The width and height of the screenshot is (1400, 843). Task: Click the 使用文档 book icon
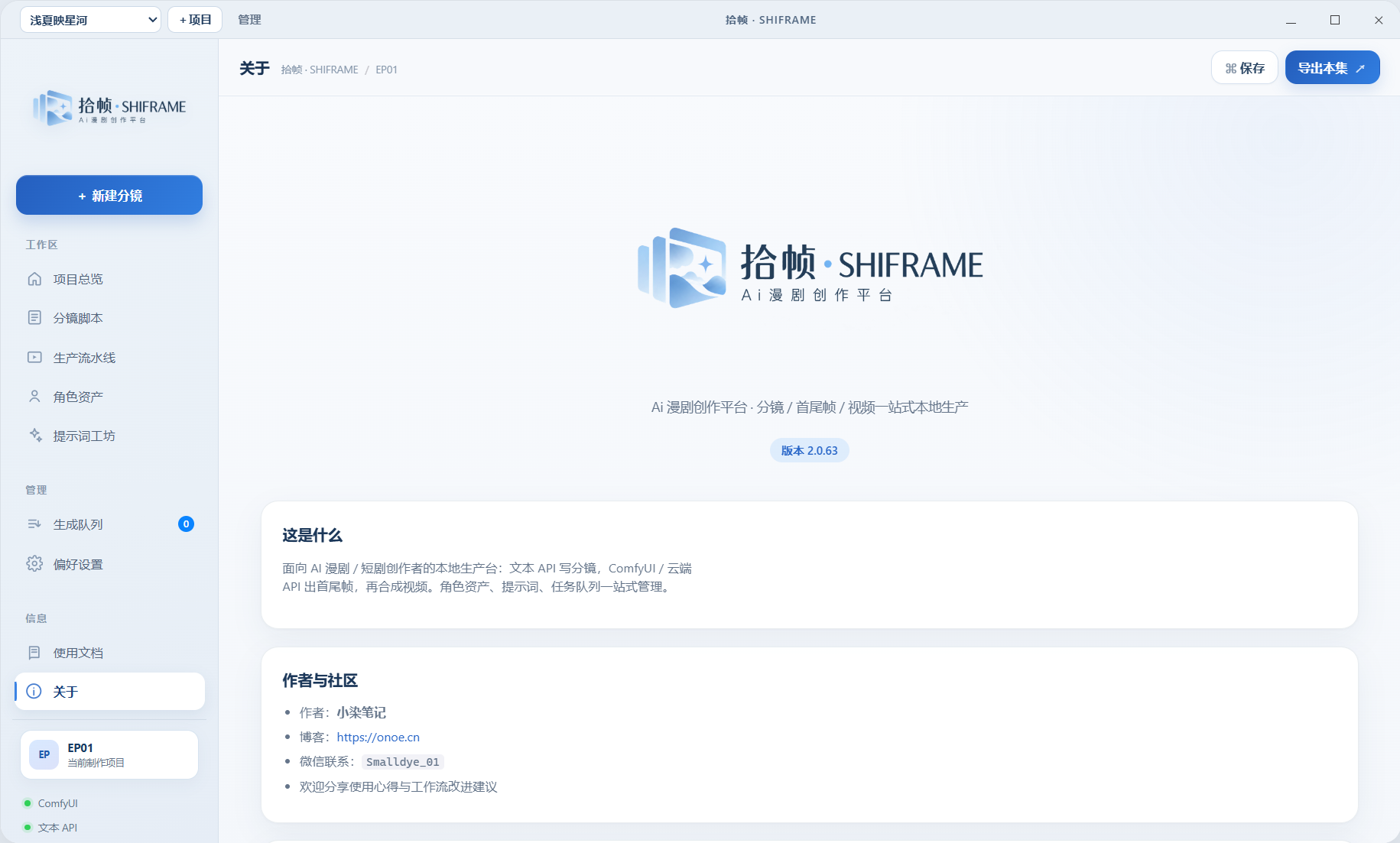34,653
